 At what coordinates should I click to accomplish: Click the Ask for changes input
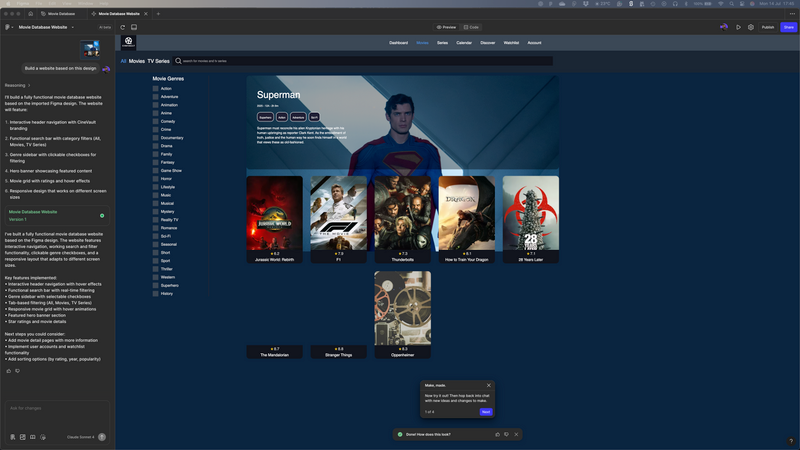(57, 408)
